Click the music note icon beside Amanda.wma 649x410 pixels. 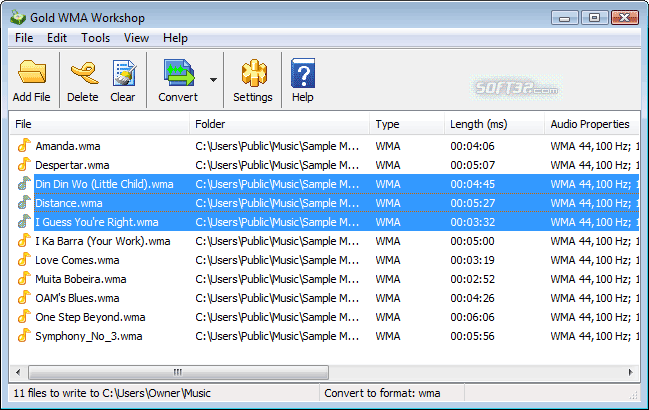(x=24, y=146)
